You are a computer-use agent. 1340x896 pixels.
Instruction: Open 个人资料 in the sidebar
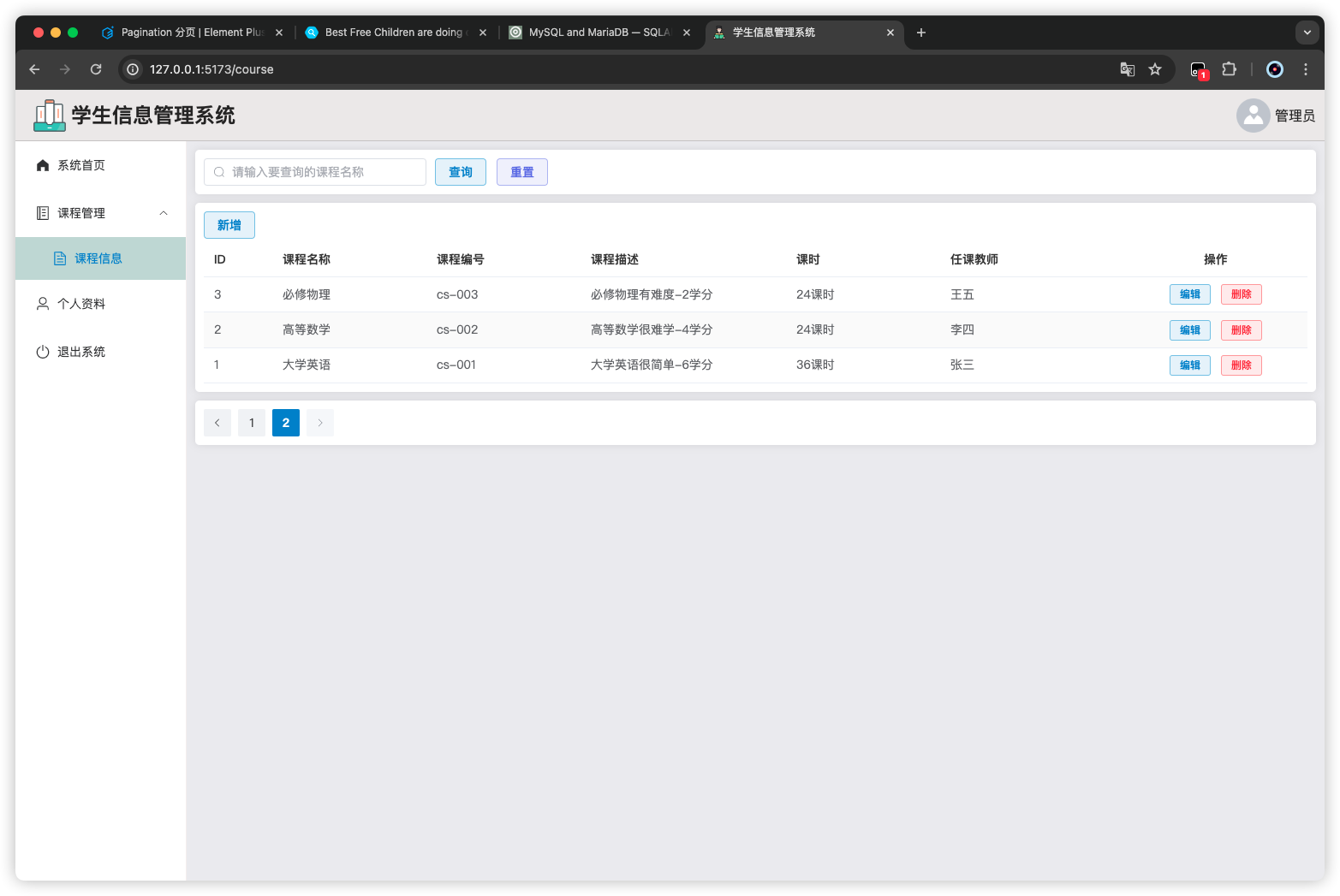click(x=101, y=304)
